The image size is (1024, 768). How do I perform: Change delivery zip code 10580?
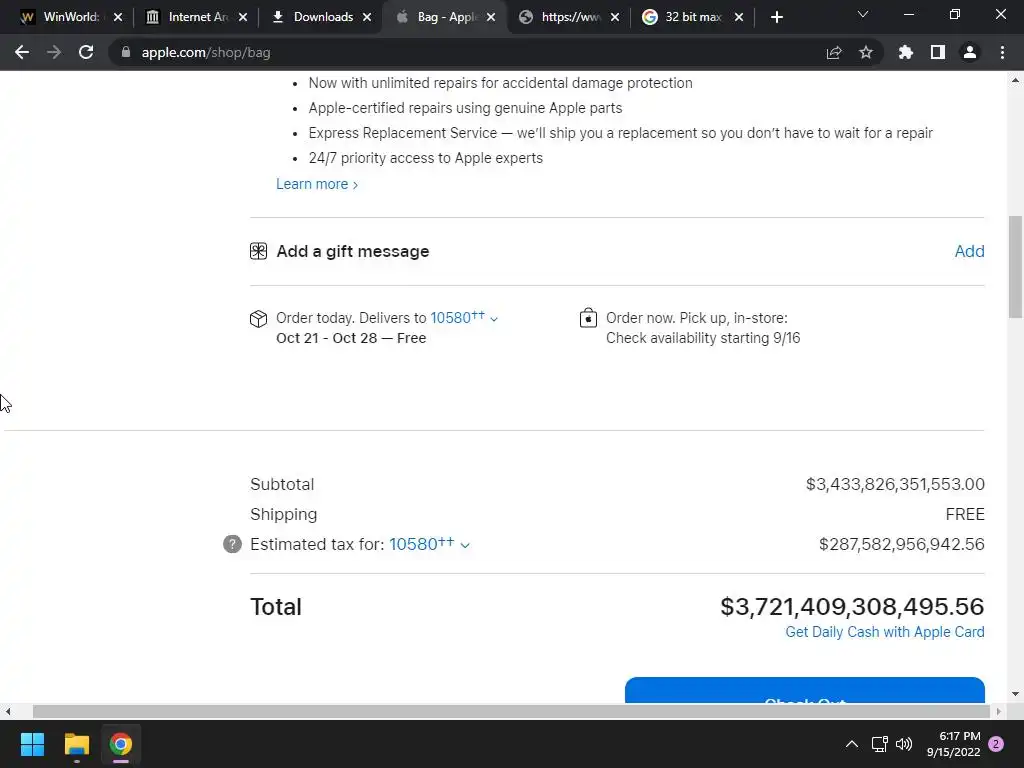pyautogui.click(x=464, y=317)
